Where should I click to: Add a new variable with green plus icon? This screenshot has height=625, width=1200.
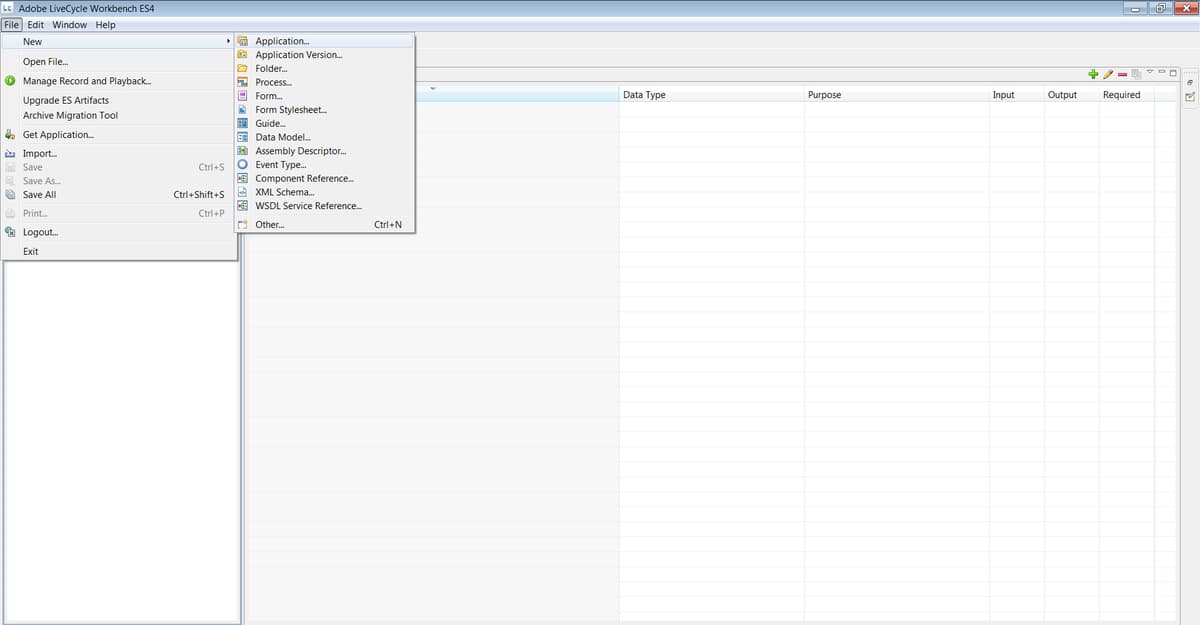point(1093,73)
